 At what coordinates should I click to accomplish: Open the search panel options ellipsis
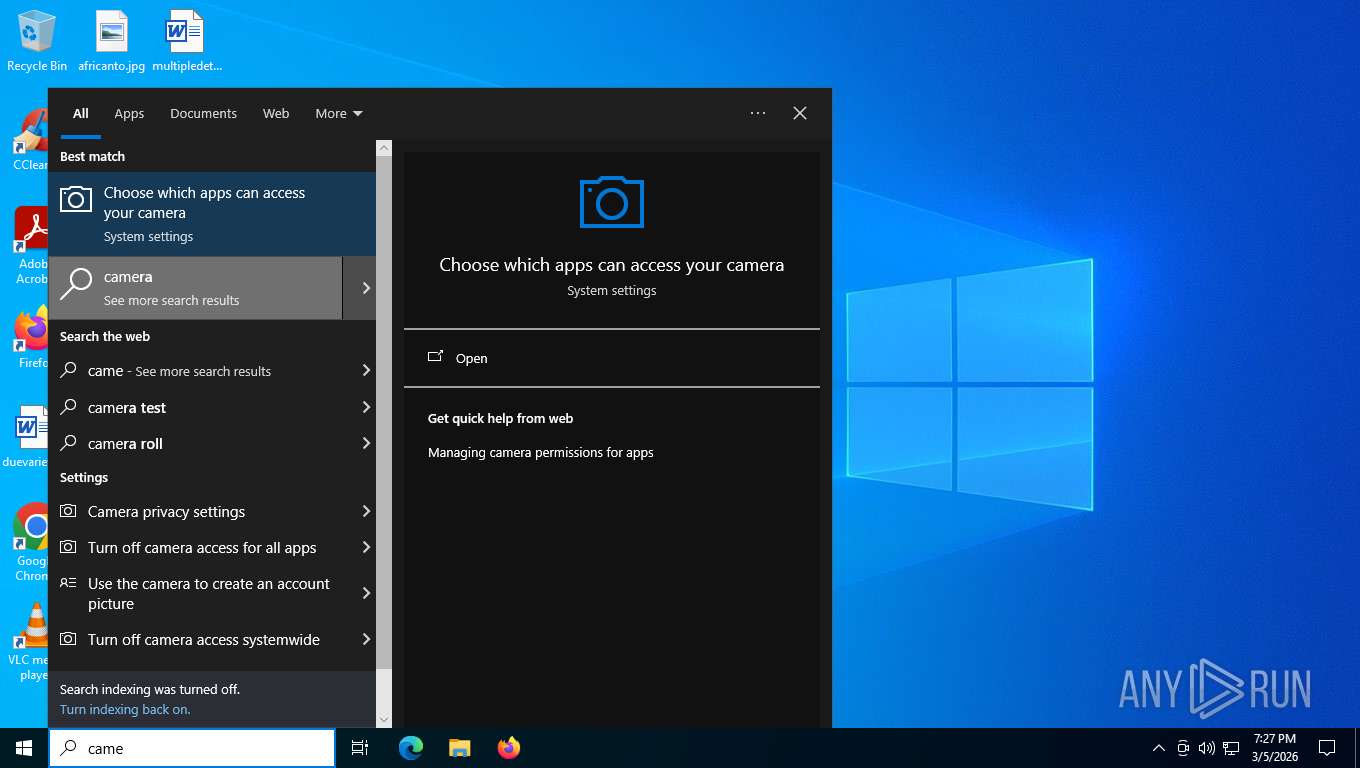point(758,113)
